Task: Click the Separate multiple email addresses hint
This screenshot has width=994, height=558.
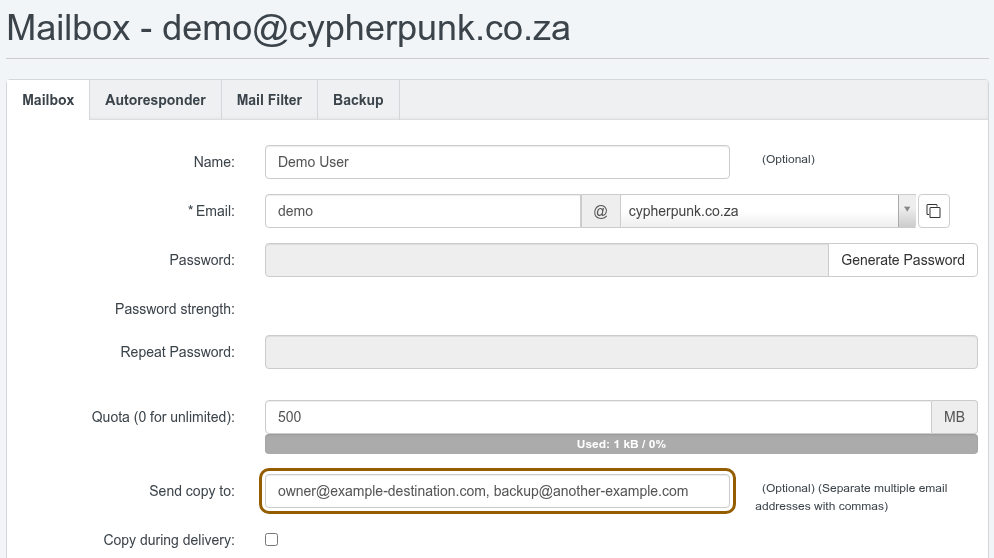Action: 851,497
